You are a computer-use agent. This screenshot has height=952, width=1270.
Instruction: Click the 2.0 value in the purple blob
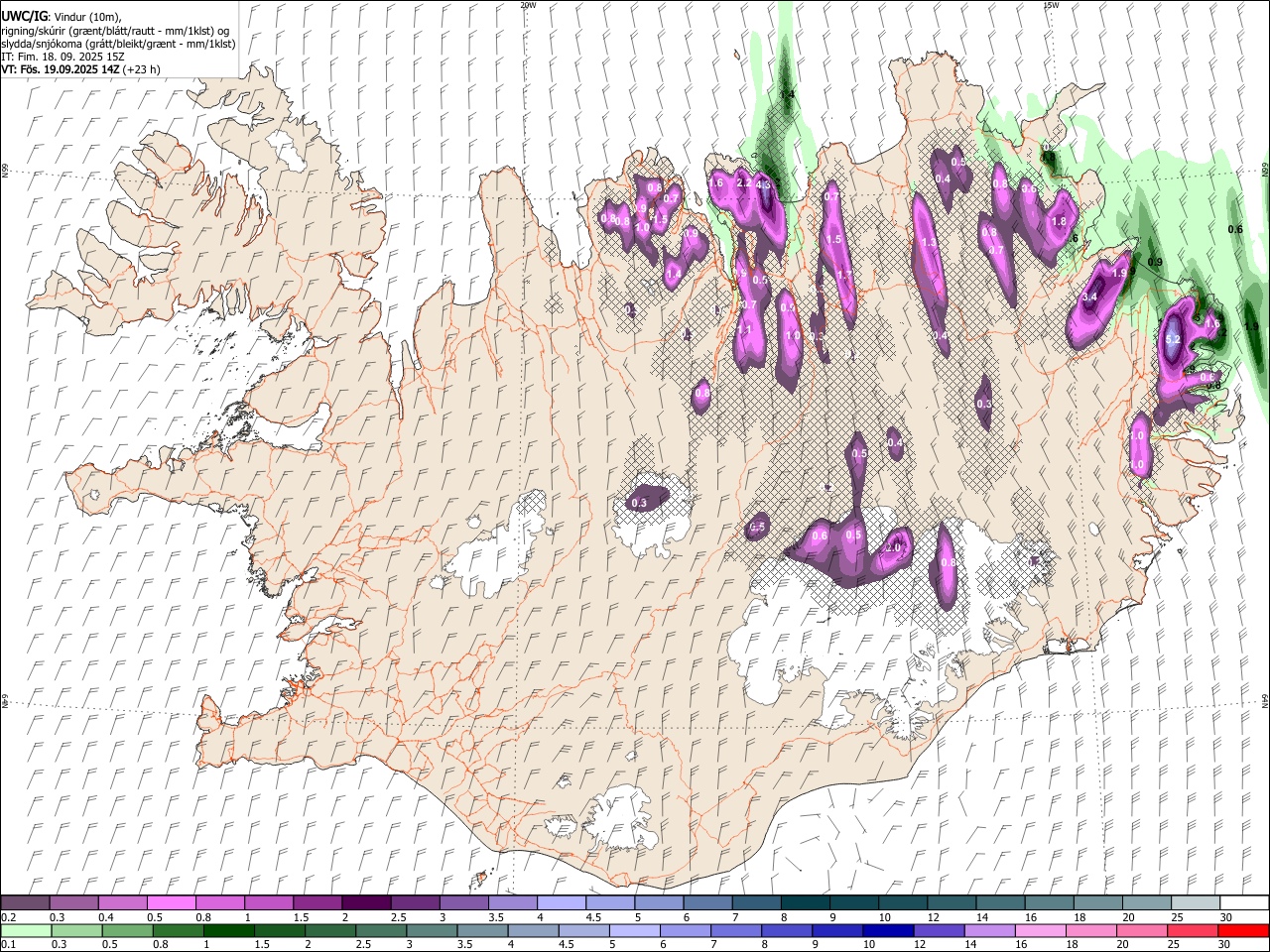pos(892,547)
